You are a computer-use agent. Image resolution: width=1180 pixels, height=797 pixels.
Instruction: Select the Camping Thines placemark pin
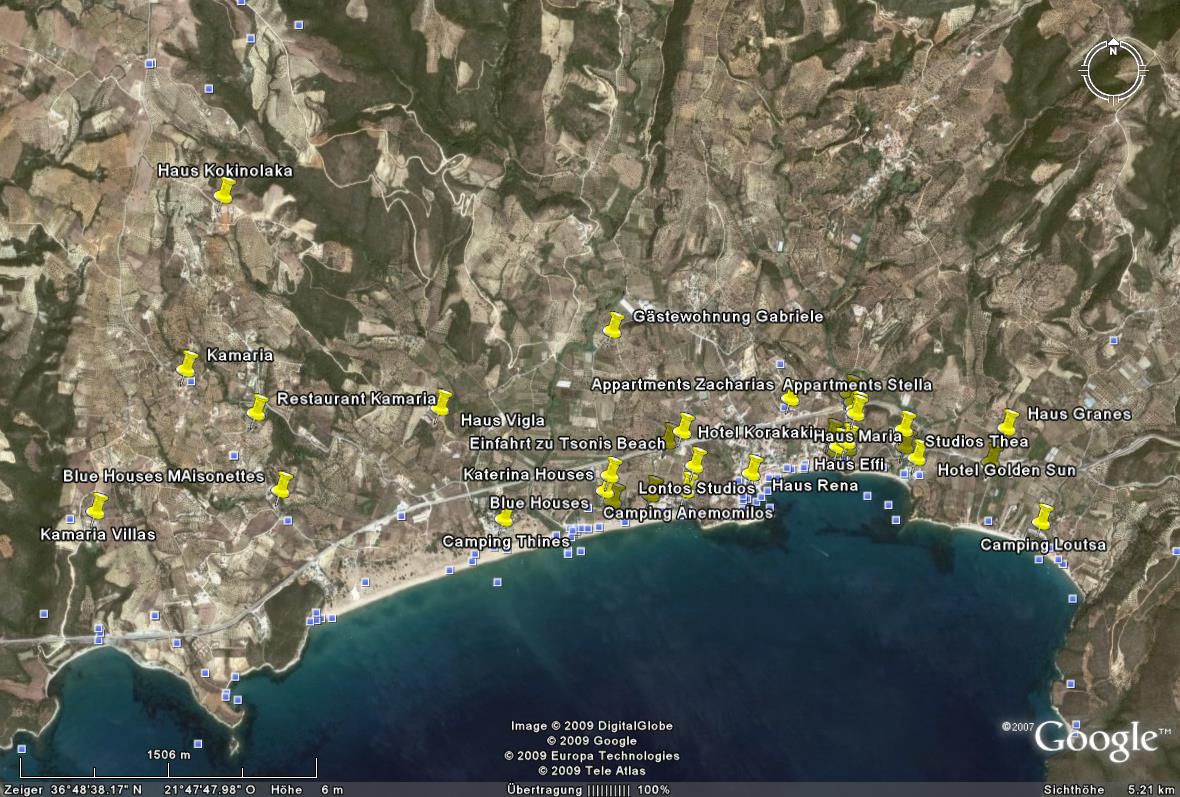pyautogui.click(x=505, y=518)
